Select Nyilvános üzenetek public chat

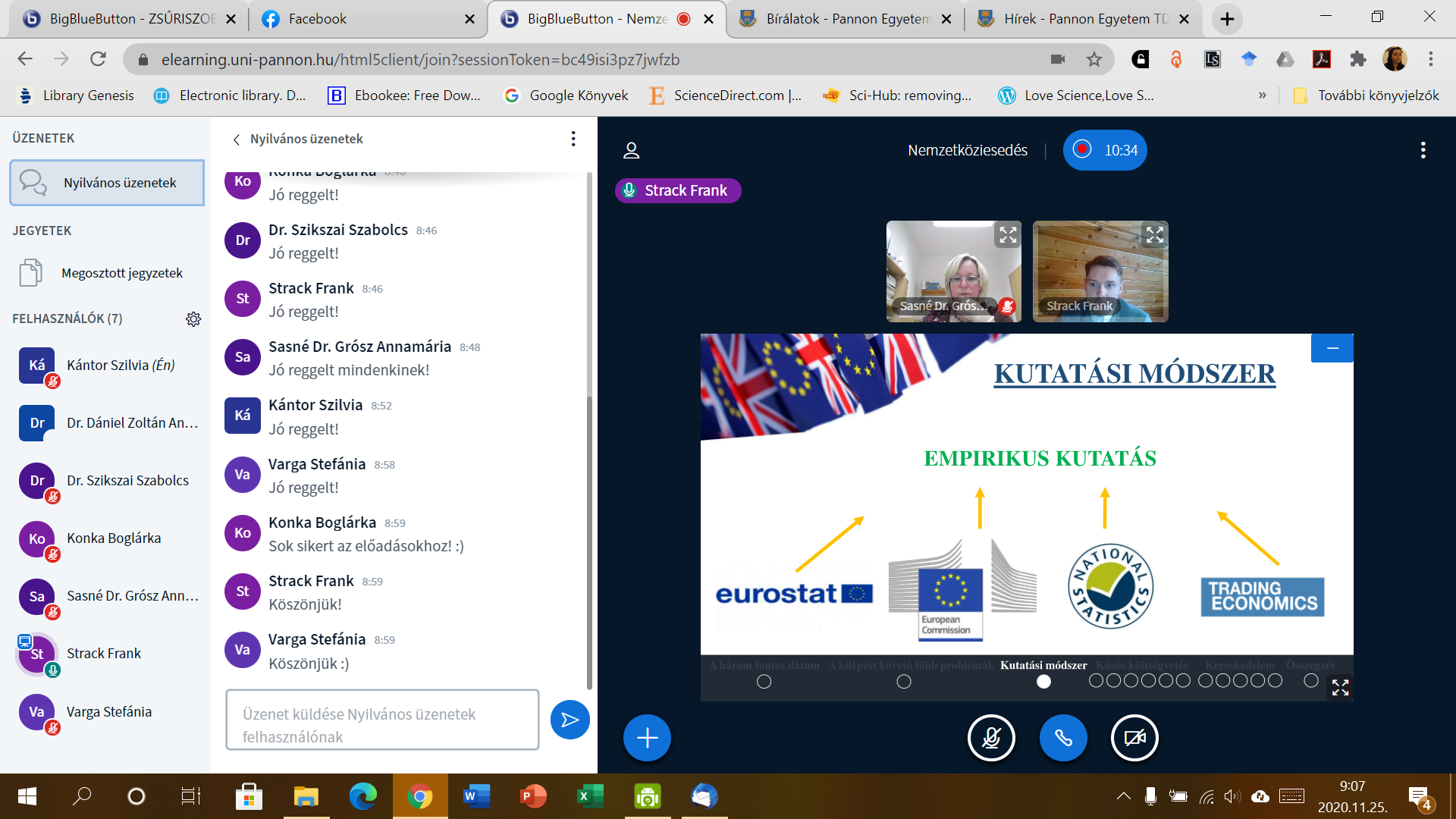[107, 183]
